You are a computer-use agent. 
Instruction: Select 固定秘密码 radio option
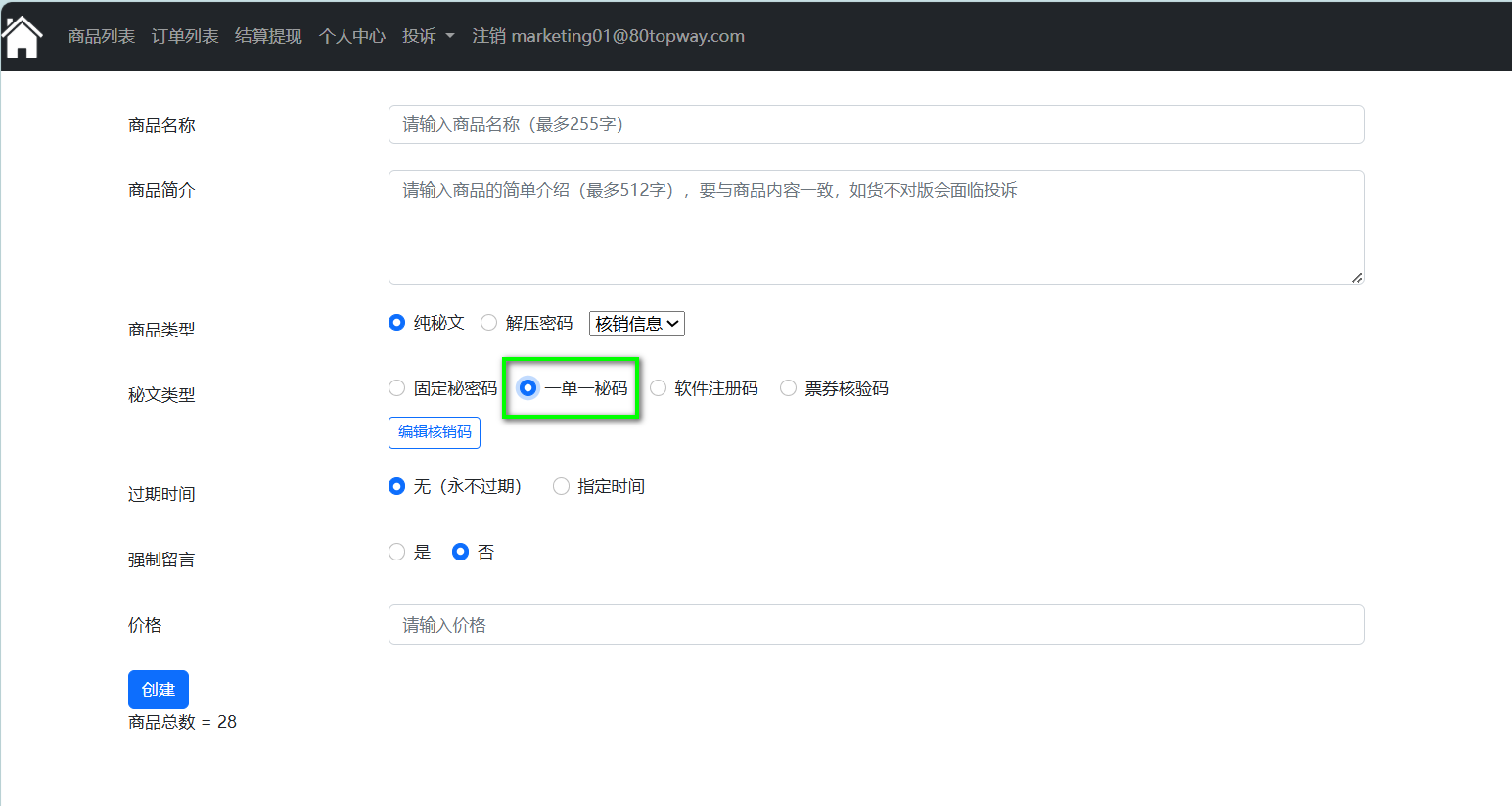397,388
